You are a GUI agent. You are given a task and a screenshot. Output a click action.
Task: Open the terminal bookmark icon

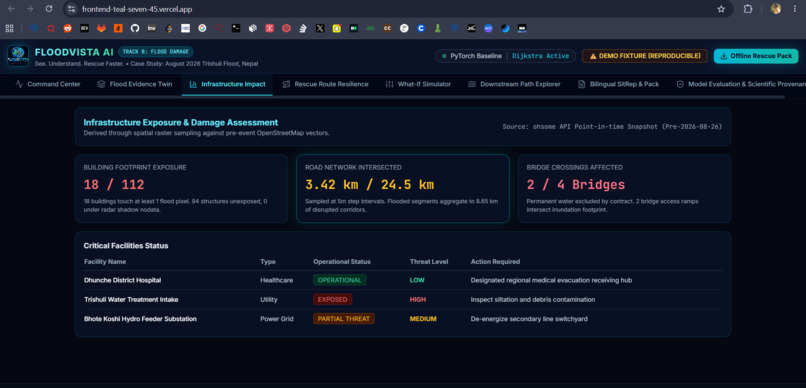click(x=236, y=28)
